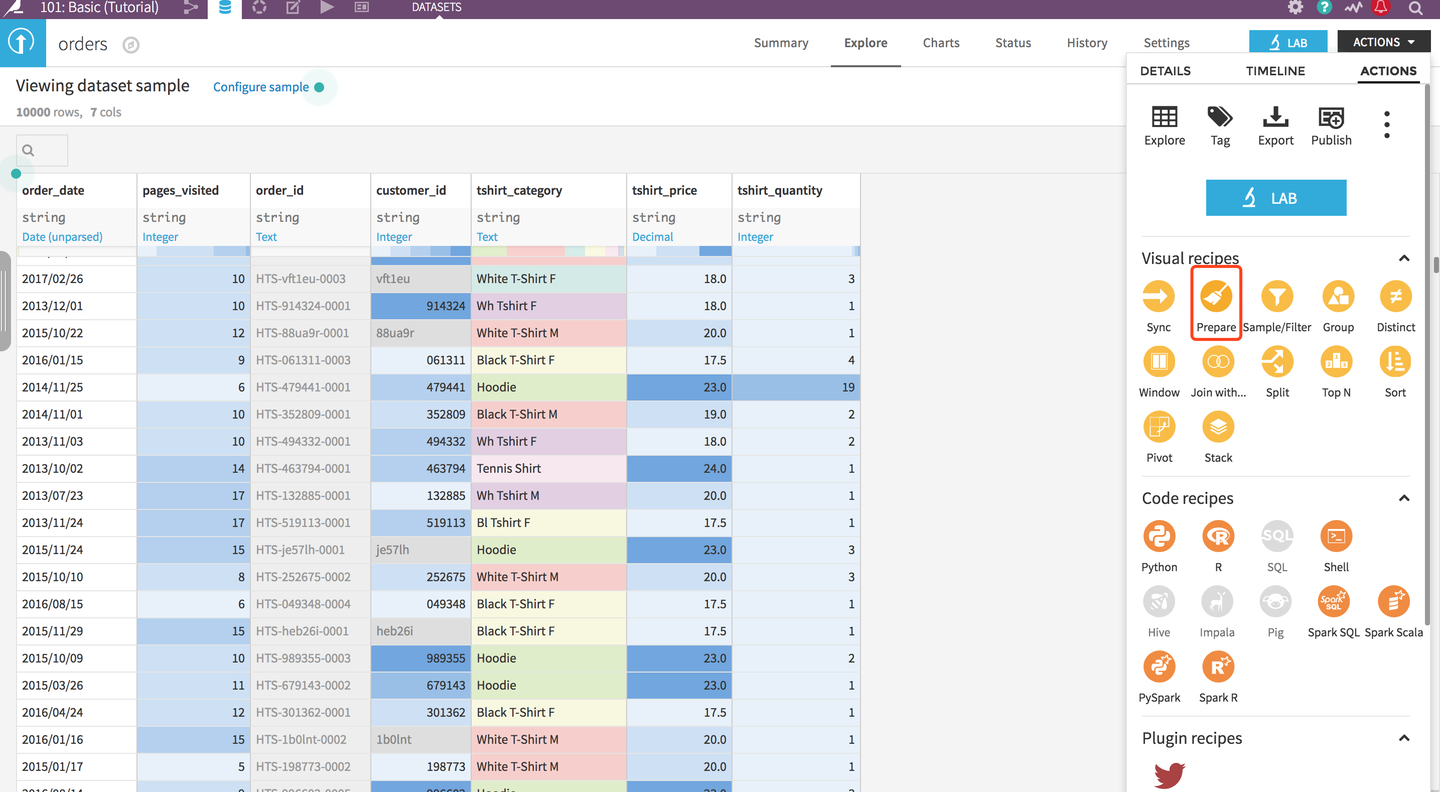Collapse the Visual recipes section
Viewport: 1440px width, 792px height.
pos(1404,258)
